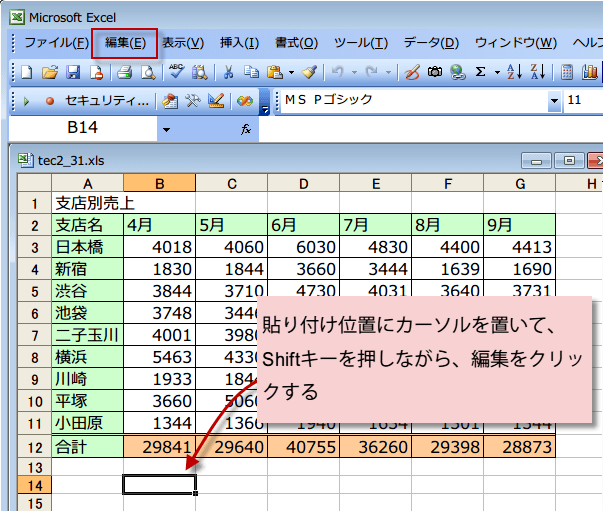
Task: Click the Insert Function fx icon
Action: (x=246, y=129)
